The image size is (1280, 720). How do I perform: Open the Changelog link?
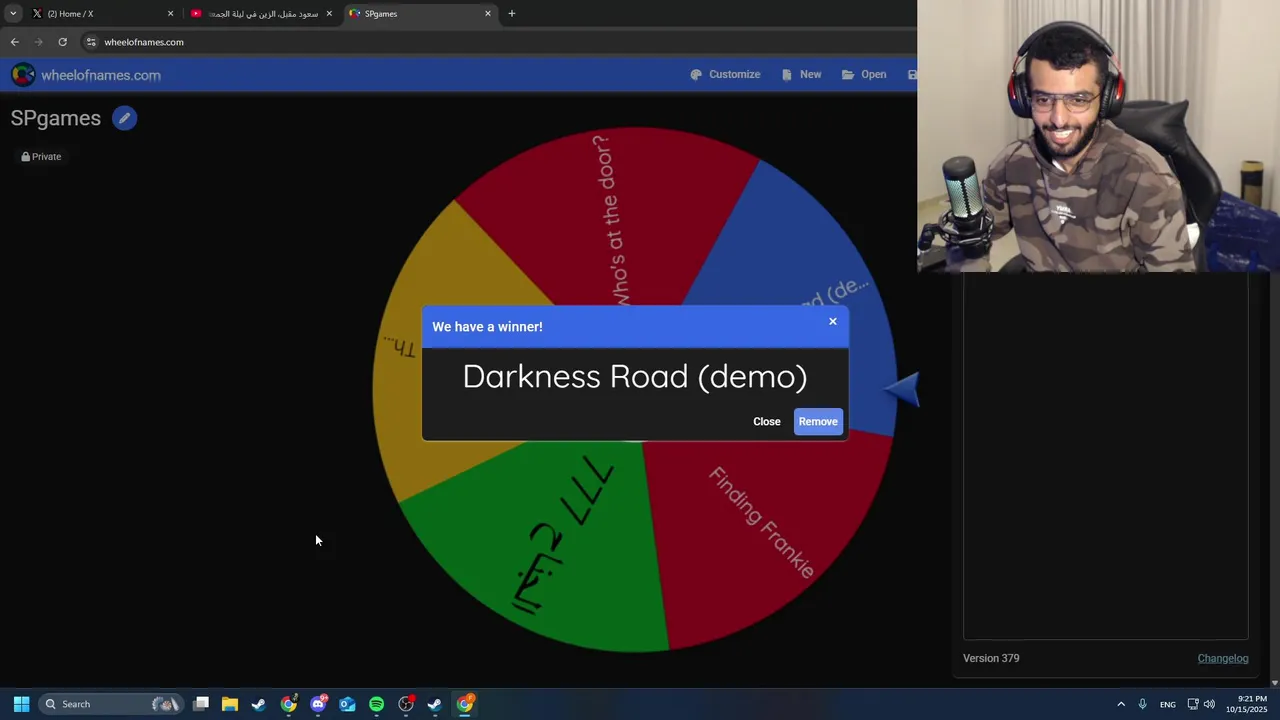tap(1223, 658)
